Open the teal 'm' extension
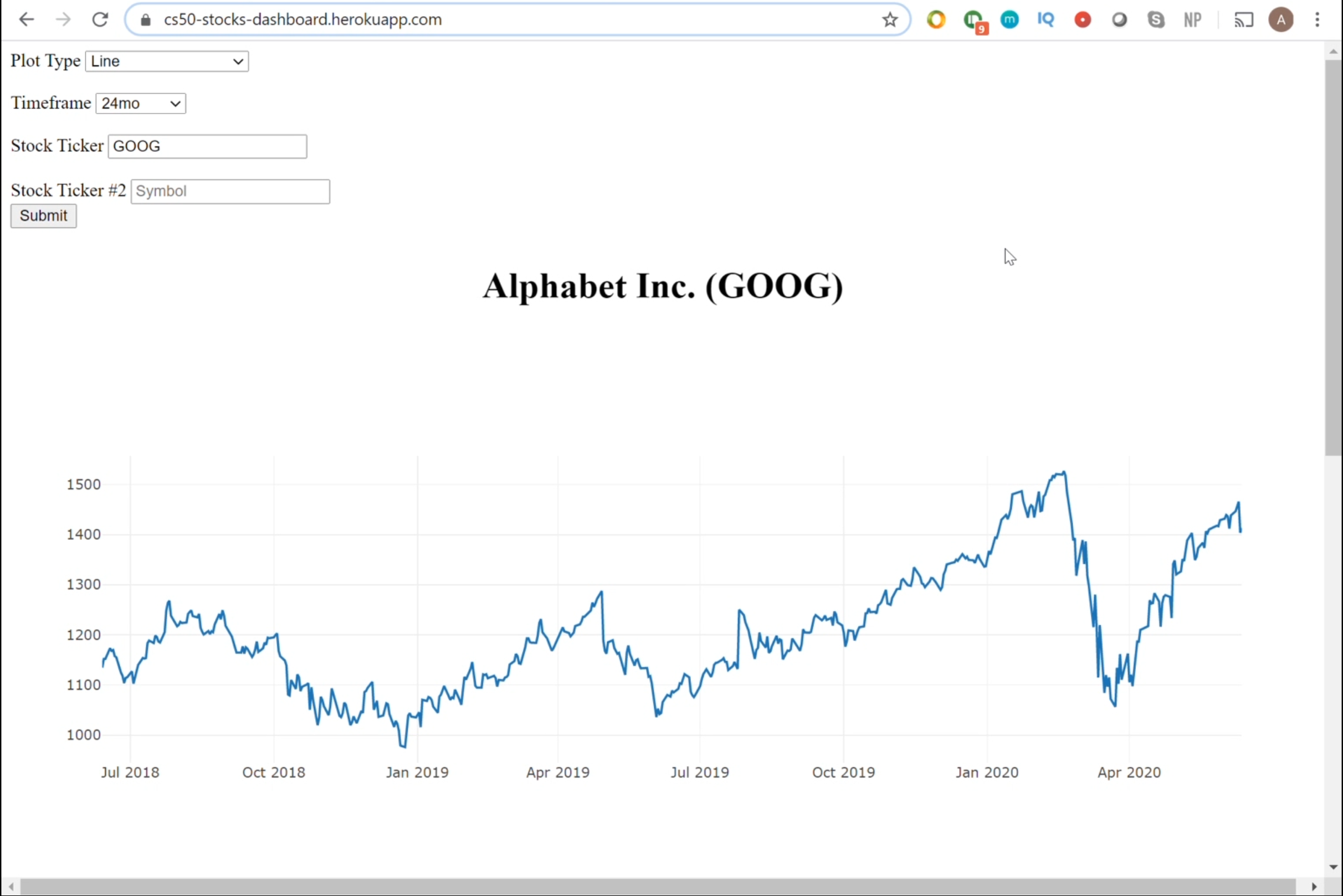The width and height of the screenshot is (1343, 896). (x=1009, y=19)
